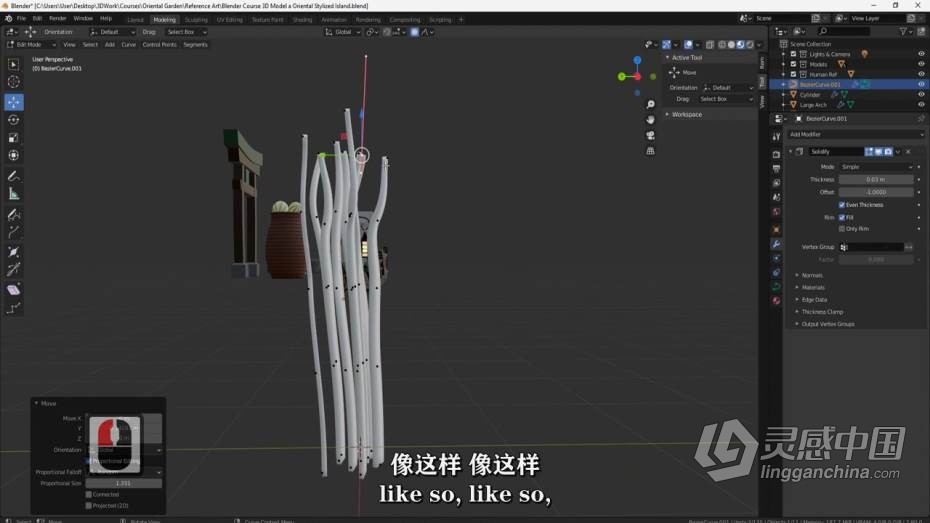Open the Render properties tab icon
The image size is (930, 523).
pos(776,154)
